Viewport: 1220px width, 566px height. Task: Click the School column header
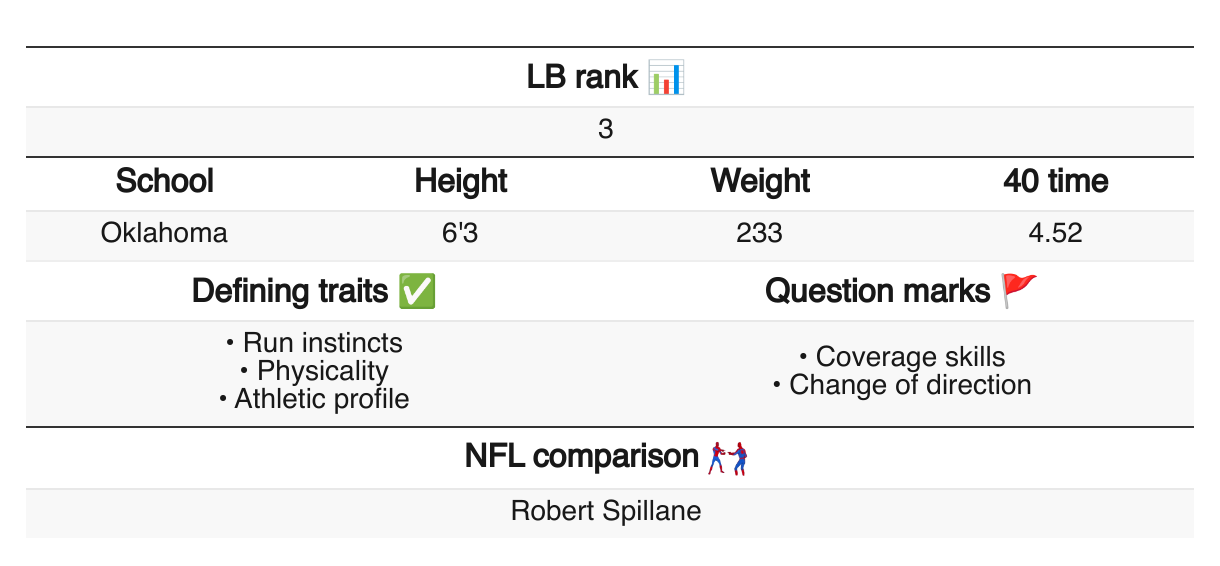pos(164,182)
